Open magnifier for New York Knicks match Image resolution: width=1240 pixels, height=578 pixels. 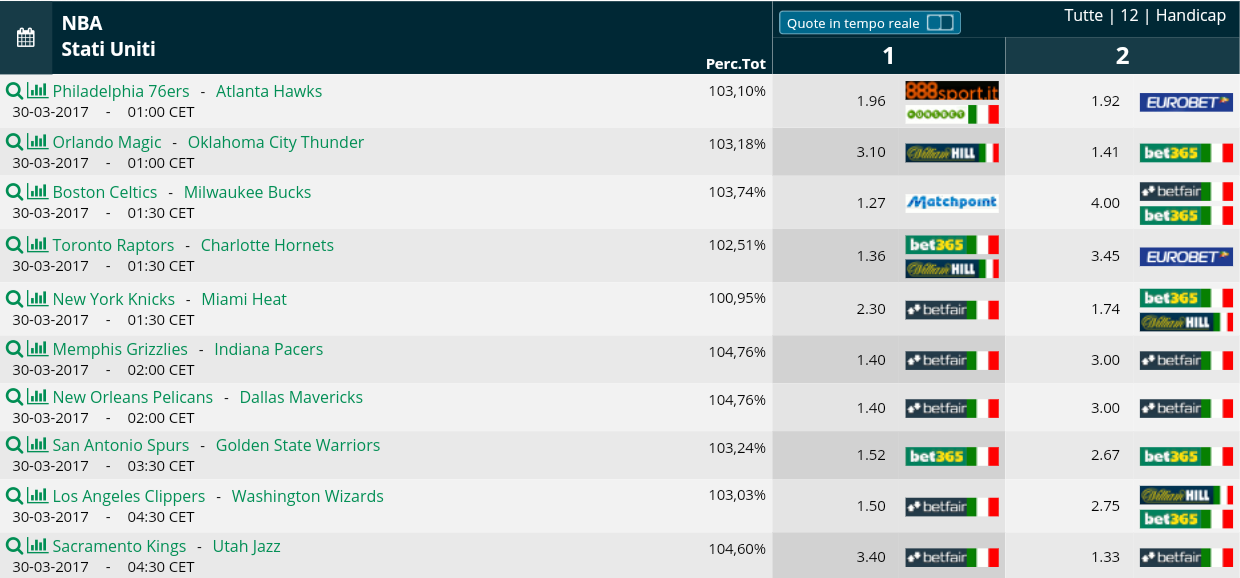pyautogui.click(x=14, y=299)
